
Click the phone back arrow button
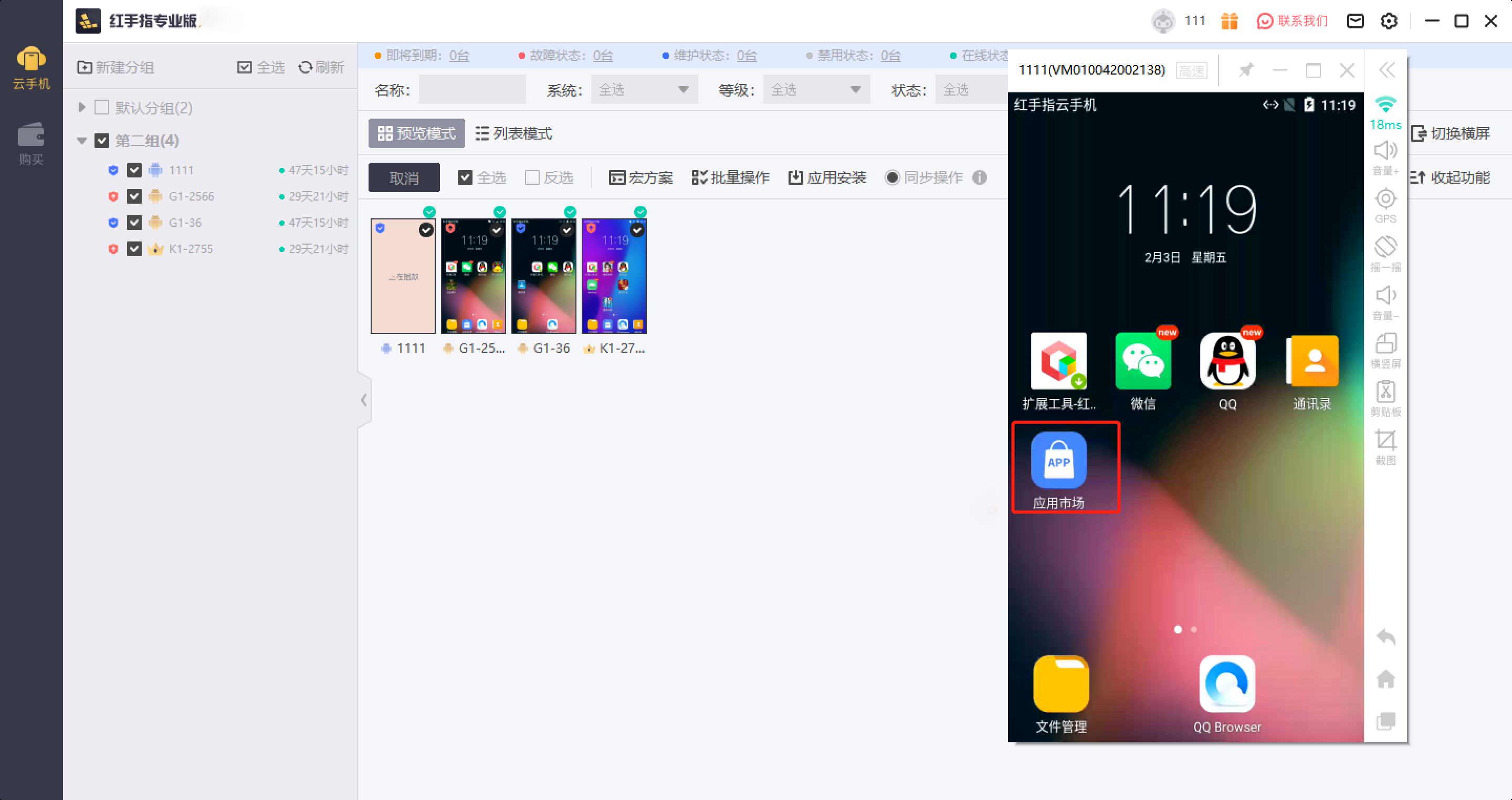(x=1386, y=637)
